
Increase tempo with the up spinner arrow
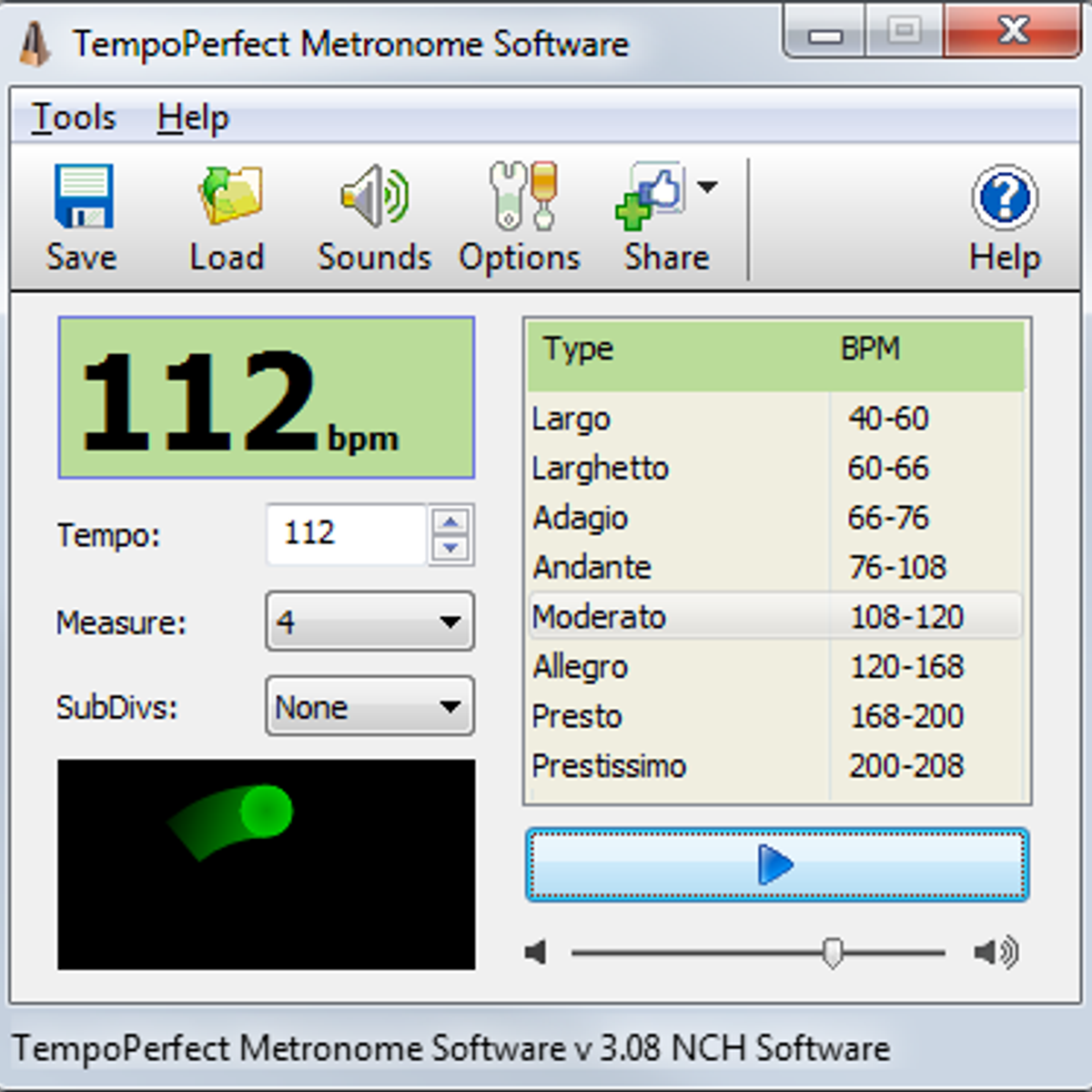pos(450,521)
